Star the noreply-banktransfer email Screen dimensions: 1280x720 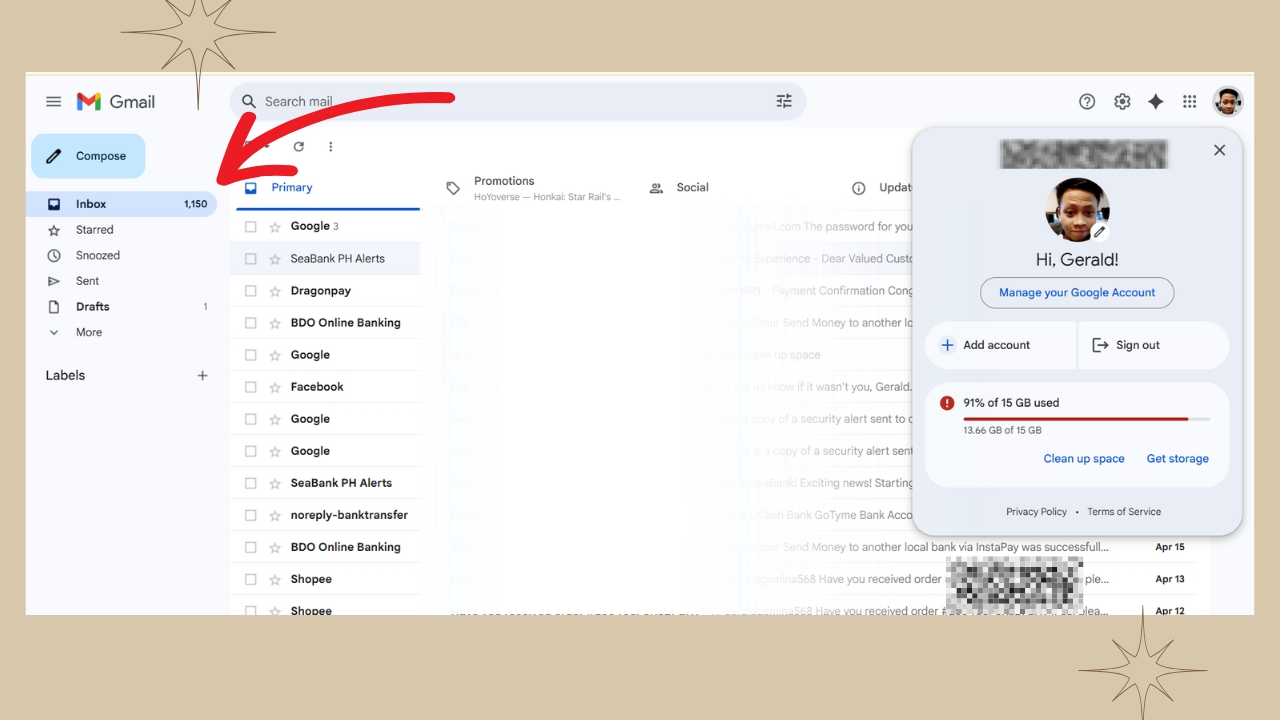275,515
